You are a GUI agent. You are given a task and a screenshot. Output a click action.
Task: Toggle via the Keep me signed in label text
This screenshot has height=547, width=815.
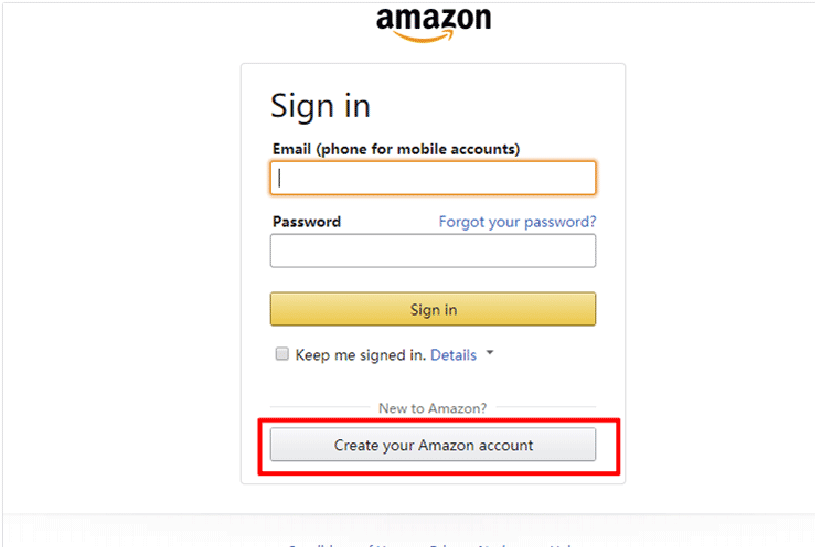point(360,355)
